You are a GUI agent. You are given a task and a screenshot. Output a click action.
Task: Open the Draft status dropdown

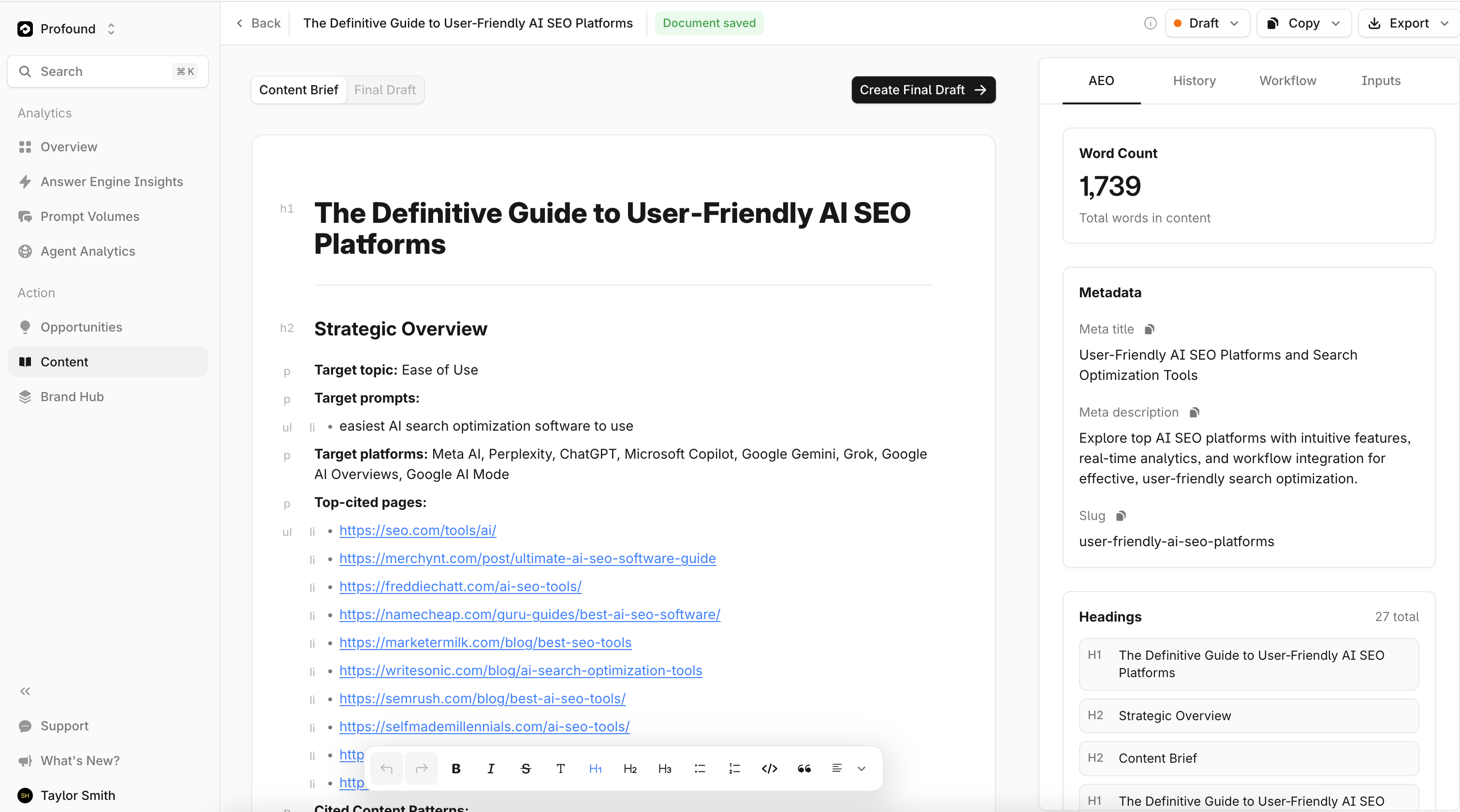1207,23
